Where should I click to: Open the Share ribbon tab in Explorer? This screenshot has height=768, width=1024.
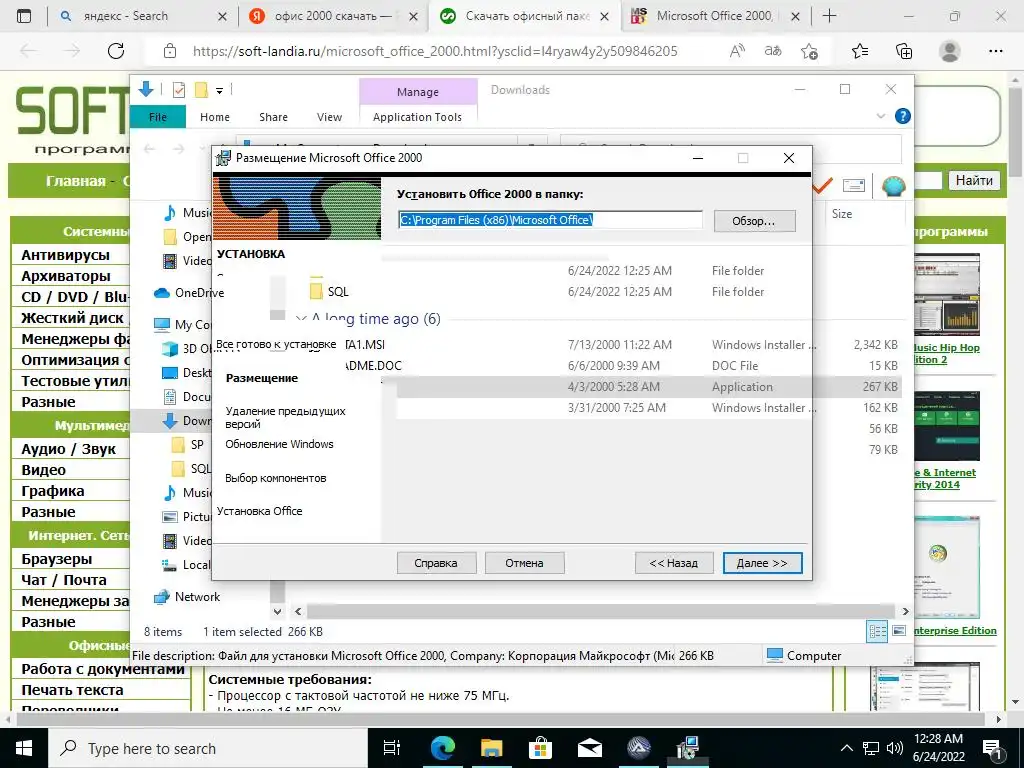click(x=273, y=117)
